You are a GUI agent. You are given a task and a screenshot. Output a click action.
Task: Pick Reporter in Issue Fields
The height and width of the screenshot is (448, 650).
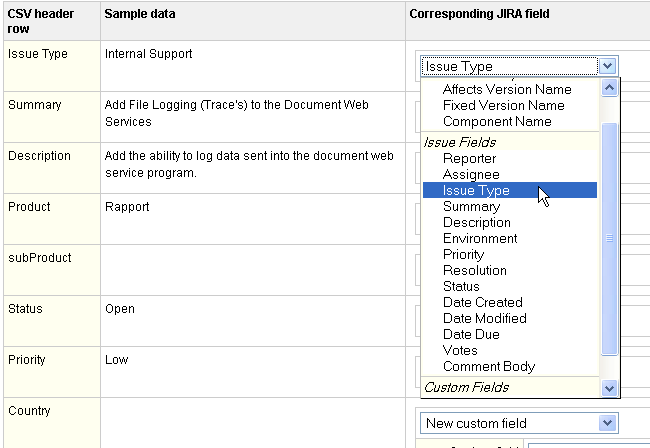[469, 158]
